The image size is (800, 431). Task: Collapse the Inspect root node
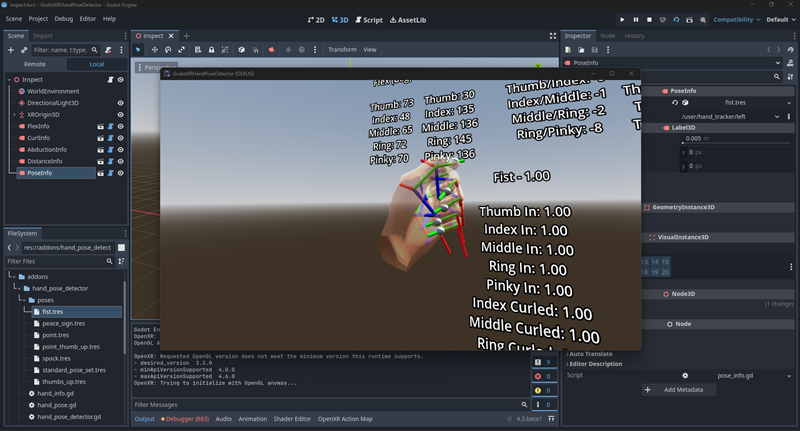pyautogui.click(x=9, y=80)
